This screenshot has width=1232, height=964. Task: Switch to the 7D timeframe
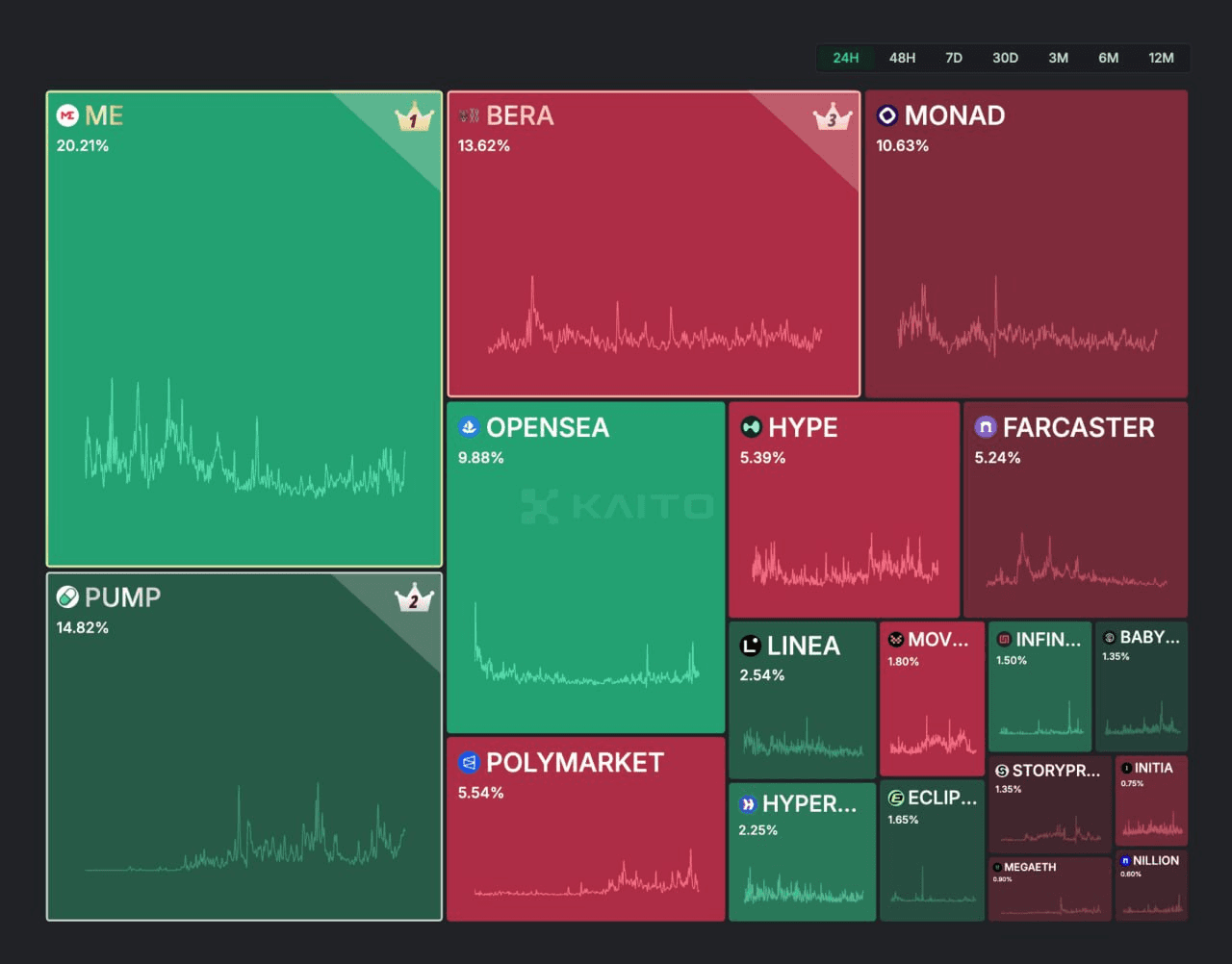tap(954, 58)
